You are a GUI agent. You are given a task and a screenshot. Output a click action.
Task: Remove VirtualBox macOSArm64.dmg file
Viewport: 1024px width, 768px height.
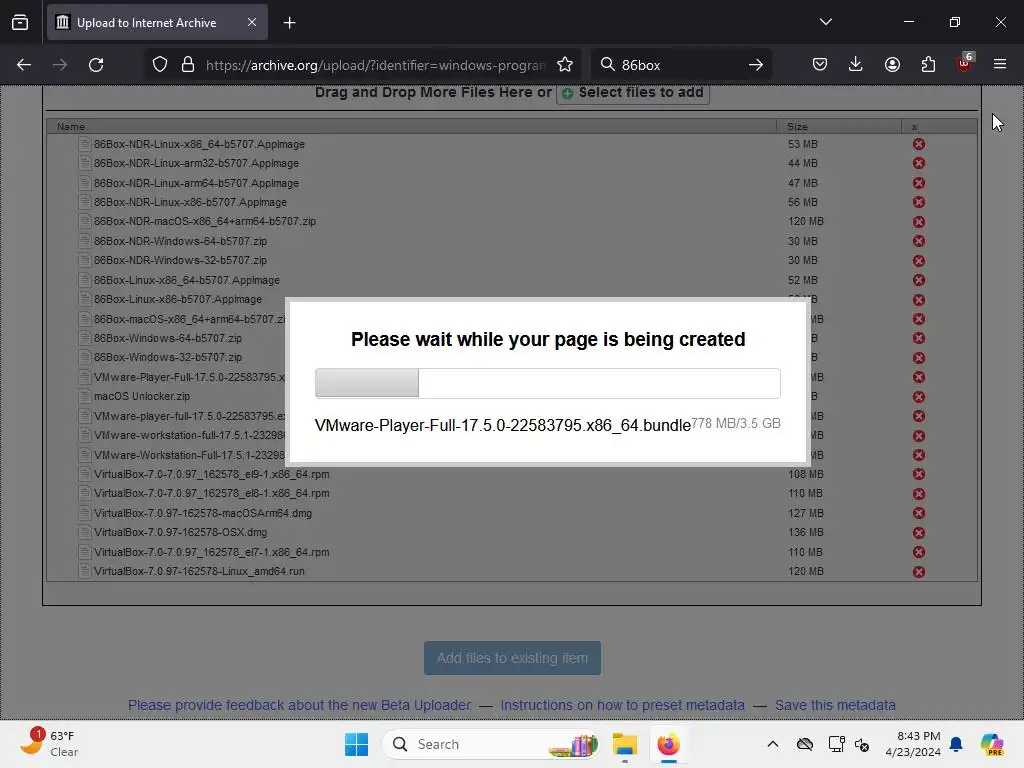pos(918,513)
